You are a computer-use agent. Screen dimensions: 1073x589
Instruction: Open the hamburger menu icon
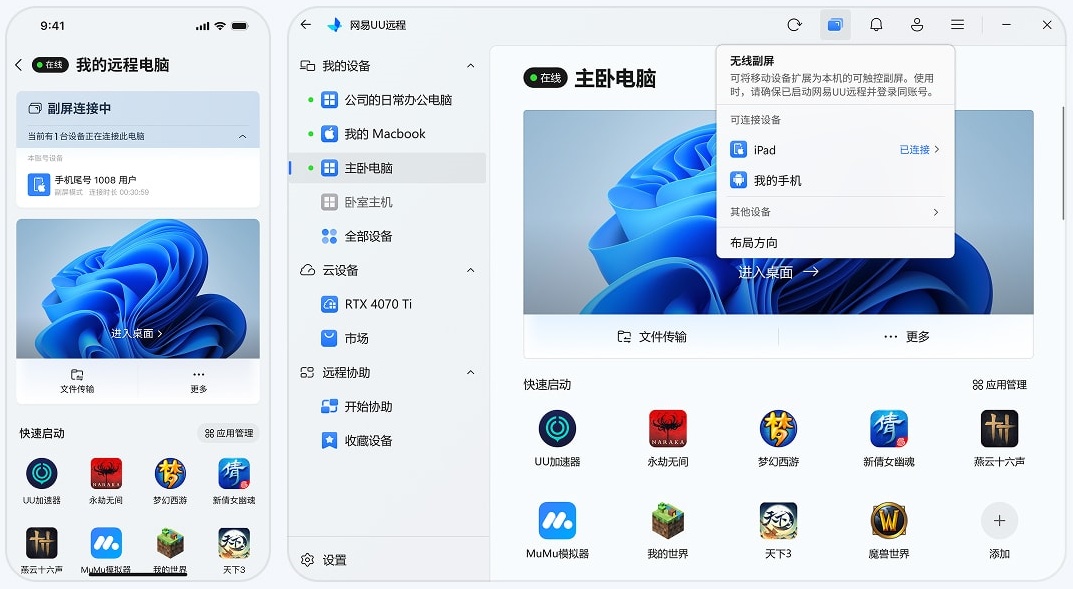pyautogui.click(x=957, y=25)
